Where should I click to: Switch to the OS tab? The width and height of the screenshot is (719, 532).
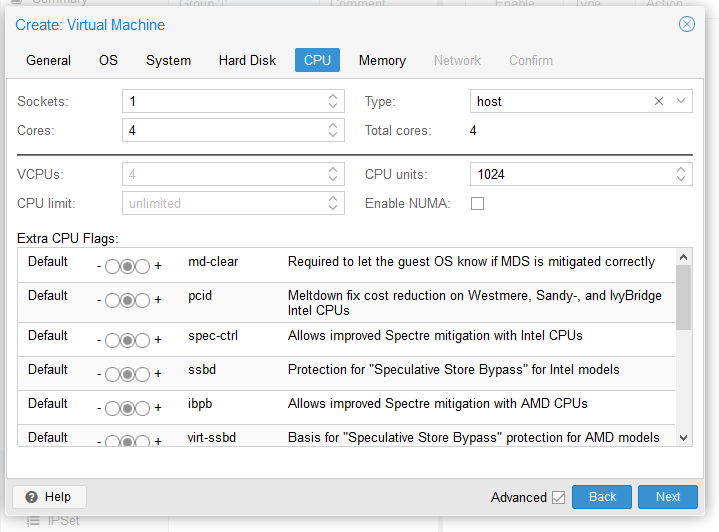108,60
